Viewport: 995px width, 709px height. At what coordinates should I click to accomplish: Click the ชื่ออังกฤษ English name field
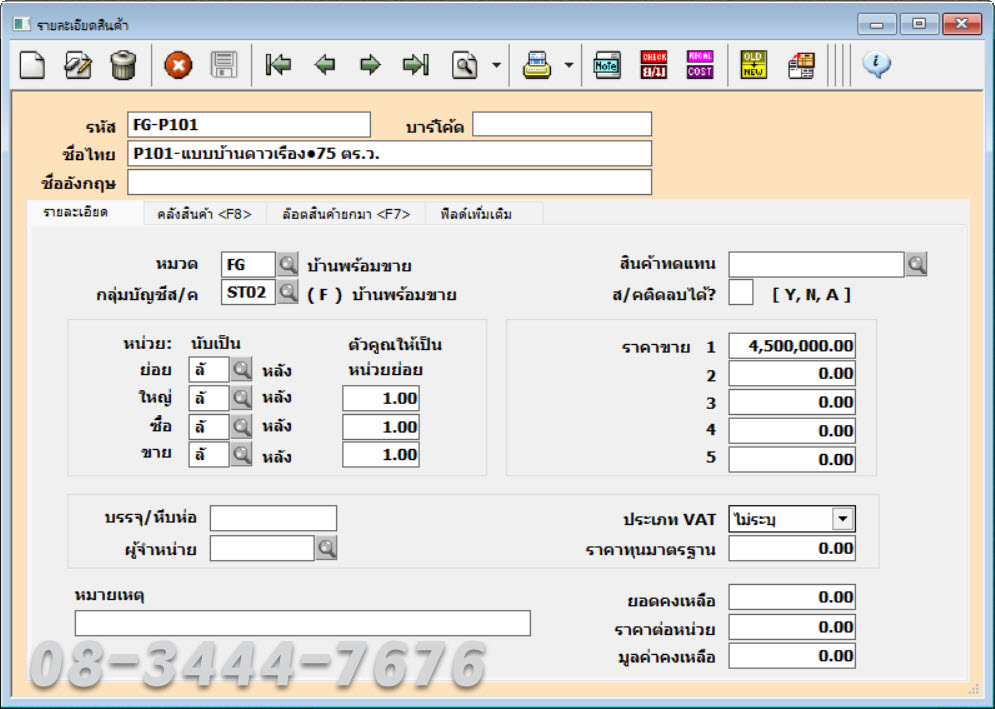point(390,182)
